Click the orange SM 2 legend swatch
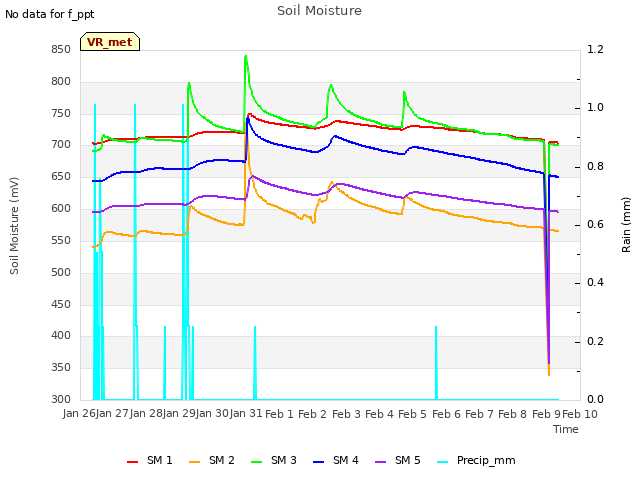Image resolution: width=640 pixels, height=480 pixels. tap(195, 462)
